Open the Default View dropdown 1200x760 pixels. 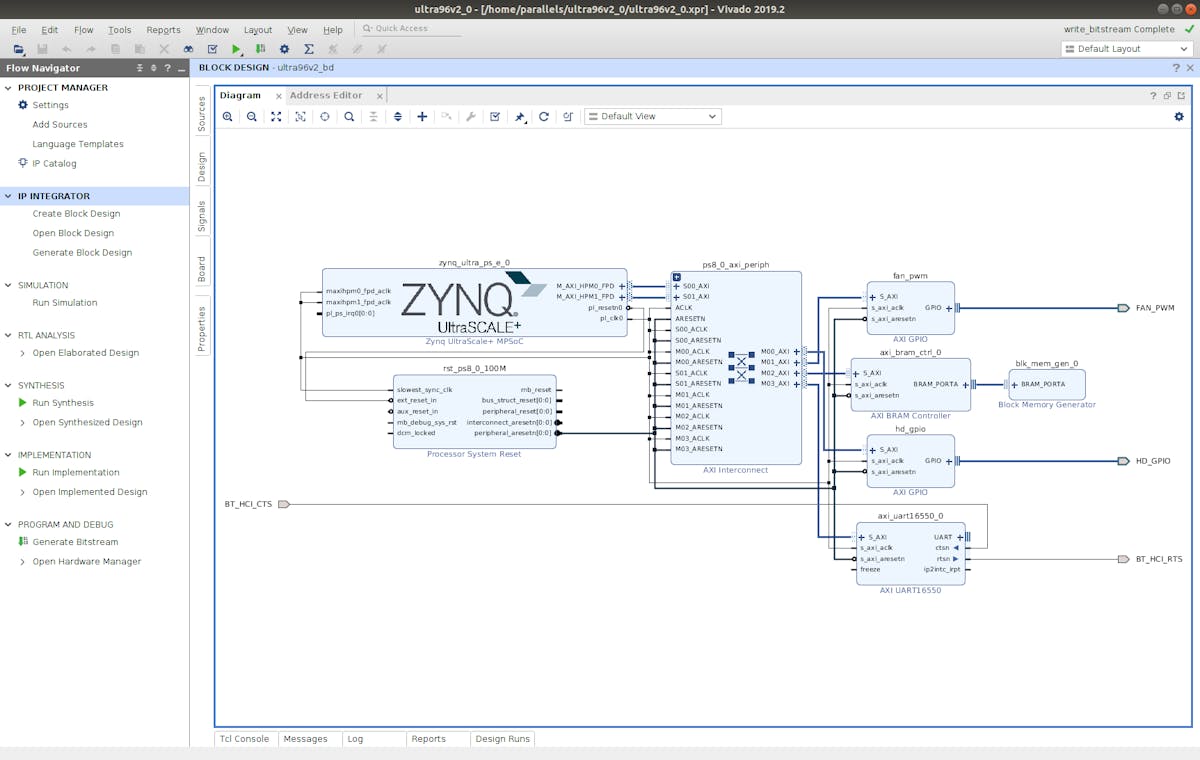click(652, 117)
